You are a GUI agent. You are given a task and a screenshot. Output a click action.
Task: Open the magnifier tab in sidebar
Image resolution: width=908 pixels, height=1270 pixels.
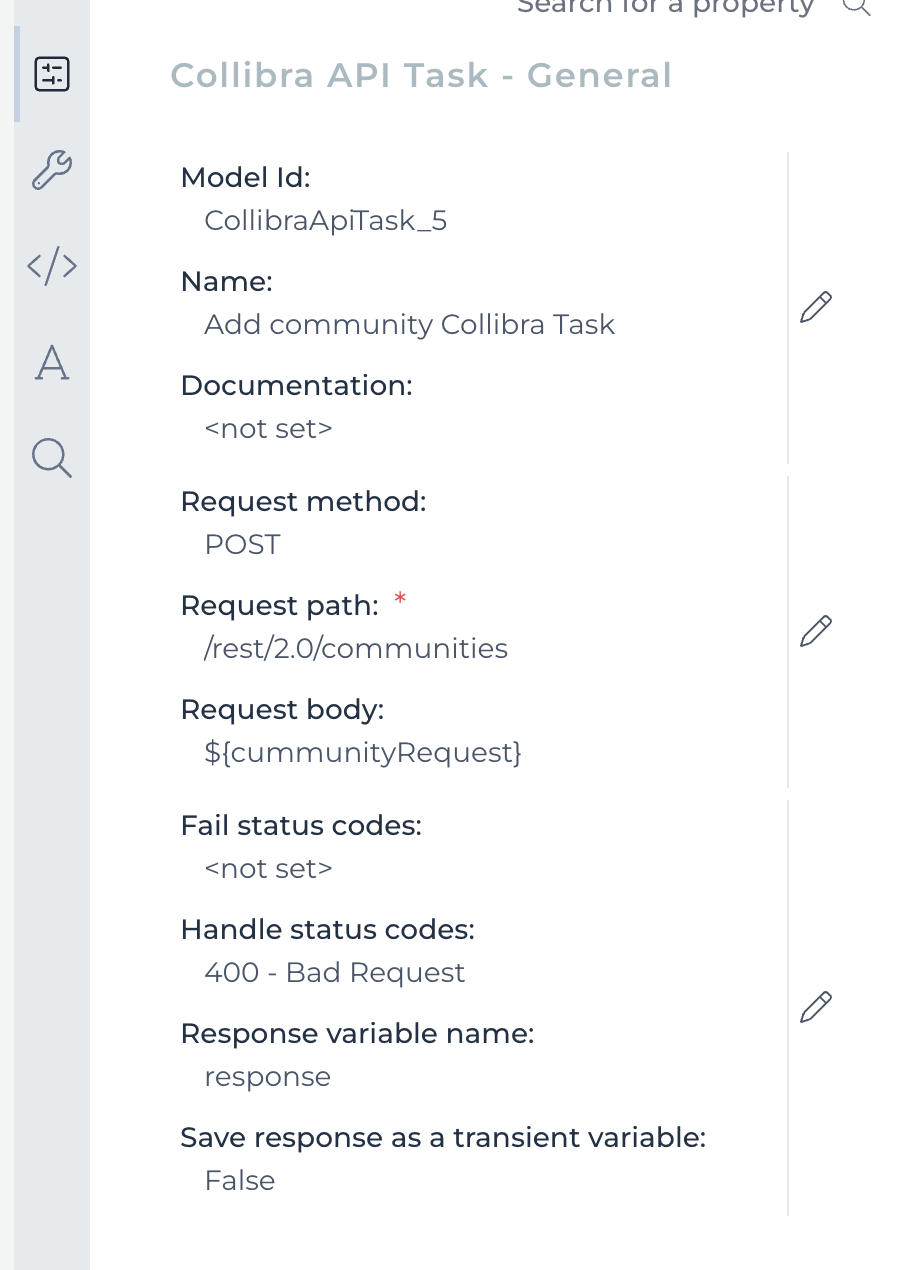[x=52, y=458]
